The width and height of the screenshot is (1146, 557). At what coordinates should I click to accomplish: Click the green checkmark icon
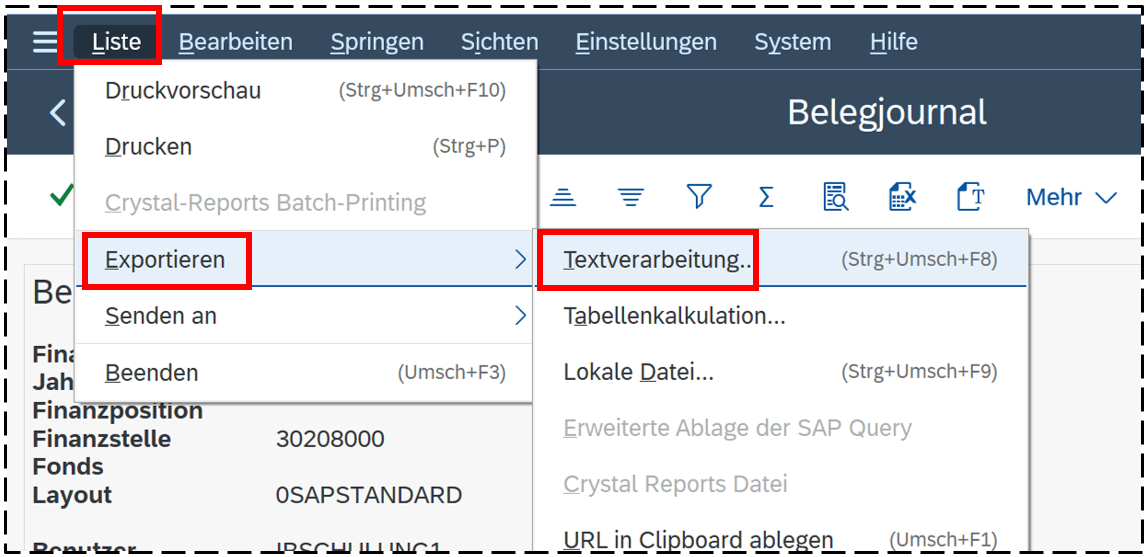coord(61,196)
